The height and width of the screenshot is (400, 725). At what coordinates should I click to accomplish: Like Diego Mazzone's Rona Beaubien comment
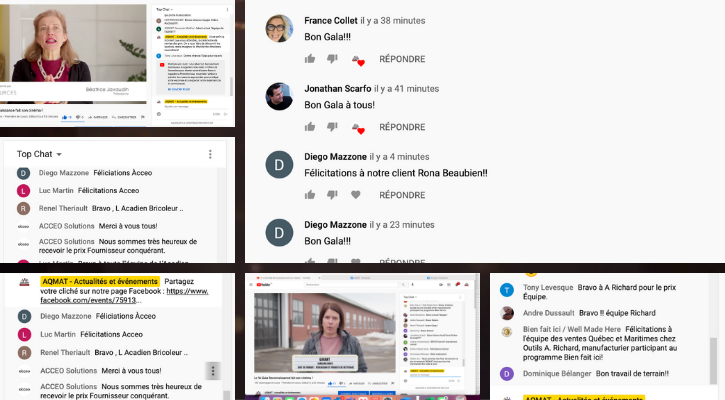click(x=310, y=195)
